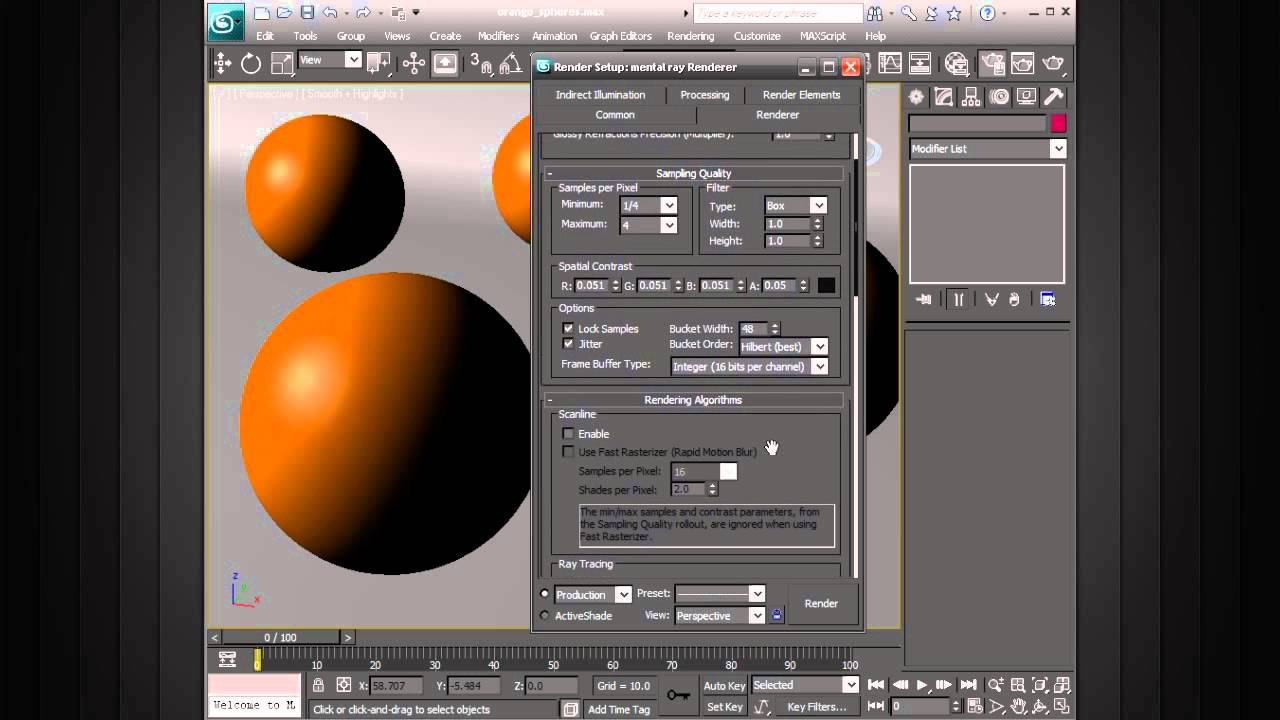
Task: Click the Configure Modifier Sets icon
Action: tap(1047, 299)
